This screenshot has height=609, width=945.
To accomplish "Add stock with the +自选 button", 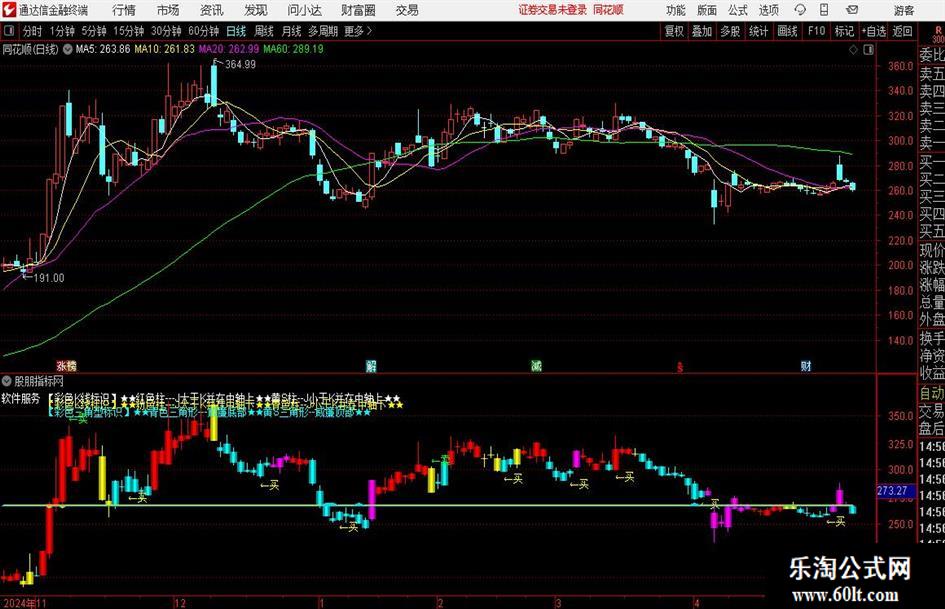I will pos(874,31).
